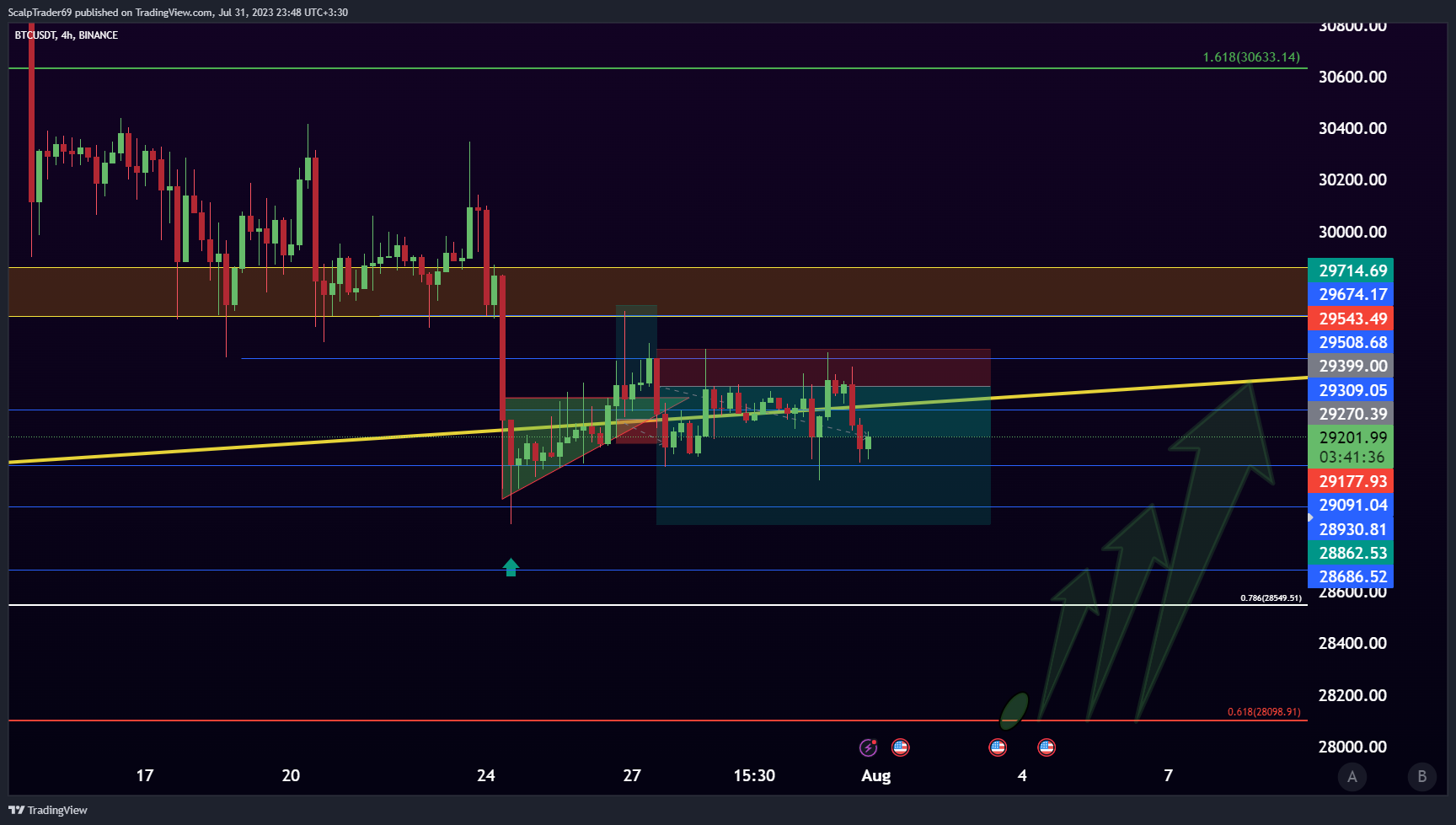Click the 17 date label on time axis
Screen dimensions: 1456x825
(x=145, y=775)
